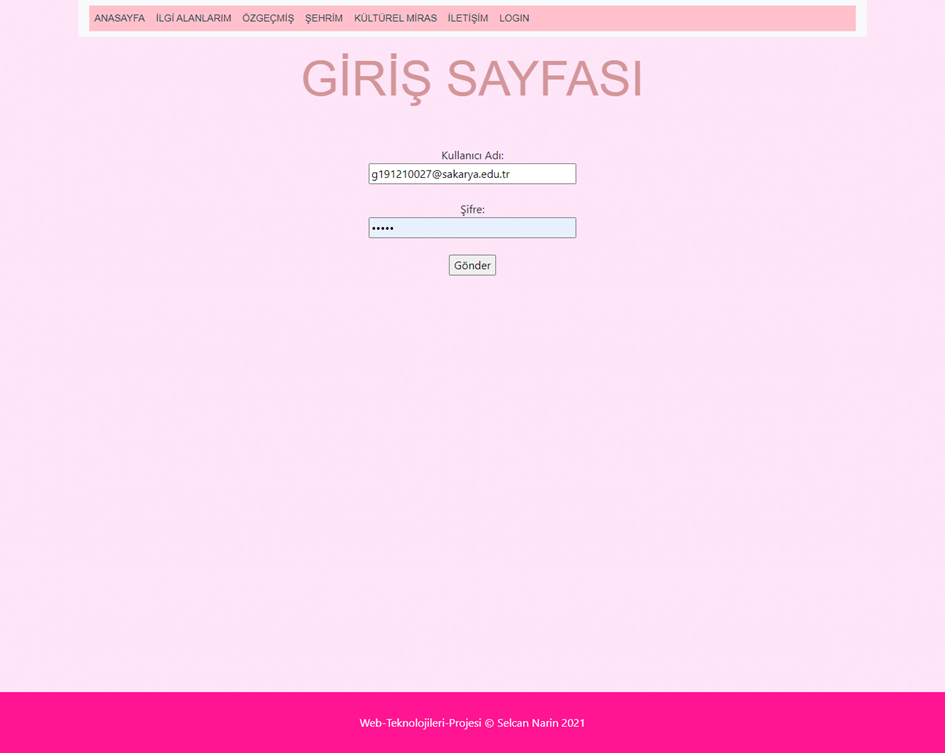
Task: Select LOGIN from the navigation bar
Action: tap(513, 18)
